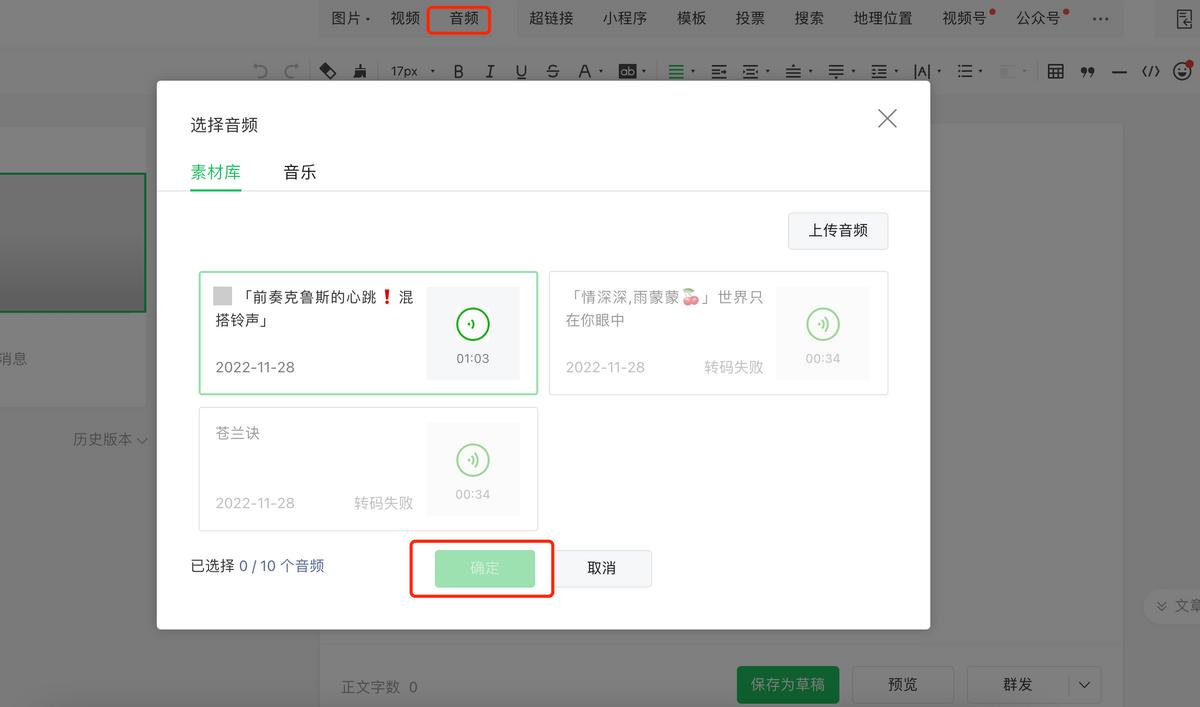
Task: Insert an emoji from the toolbar
Action: [1182, 70]
